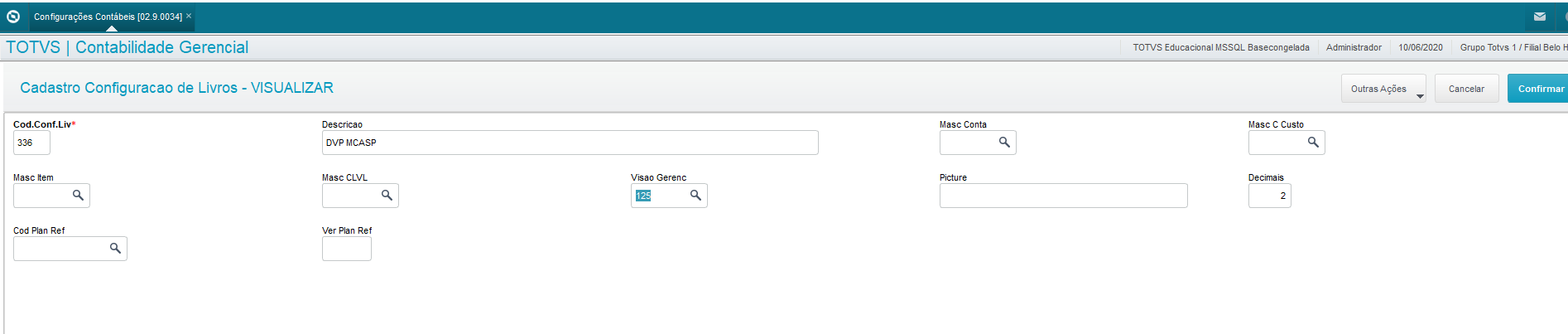
Task: Select the Decimais field with value 2
Action: click(1269, 196)
